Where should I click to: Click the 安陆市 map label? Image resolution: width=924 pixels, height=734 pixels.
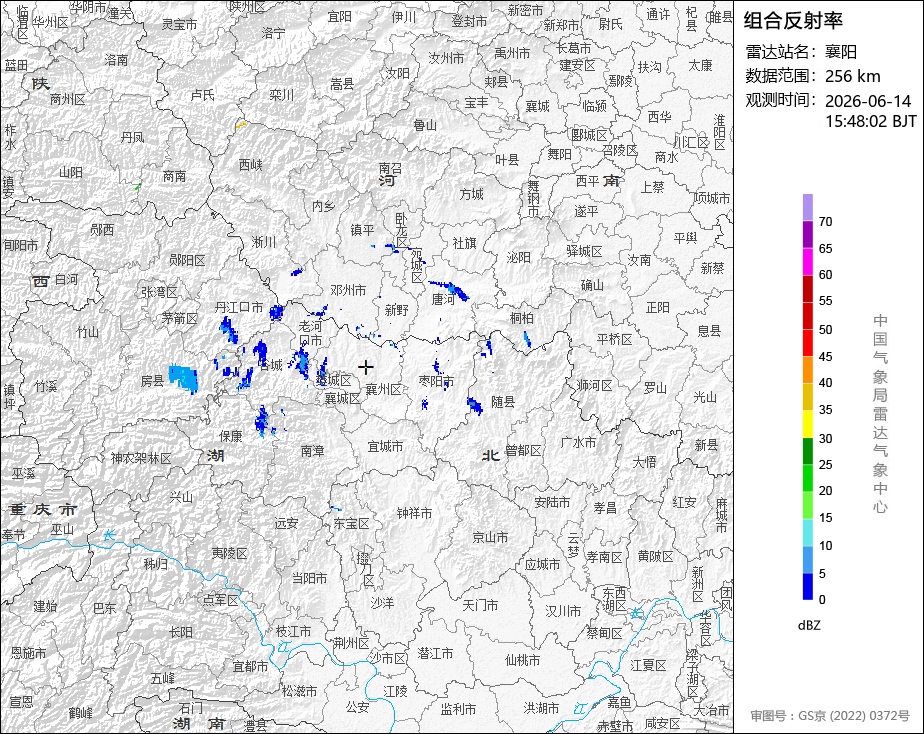pos(552,502)
